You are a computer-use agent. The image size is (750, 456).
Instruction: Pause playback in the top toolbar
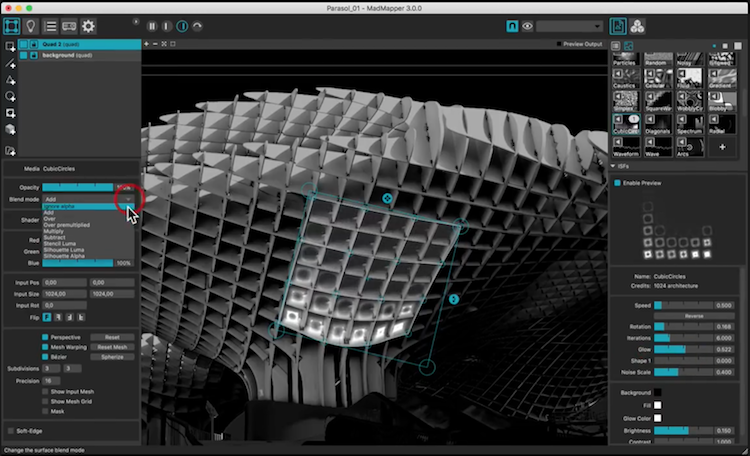tap(152, 26)
